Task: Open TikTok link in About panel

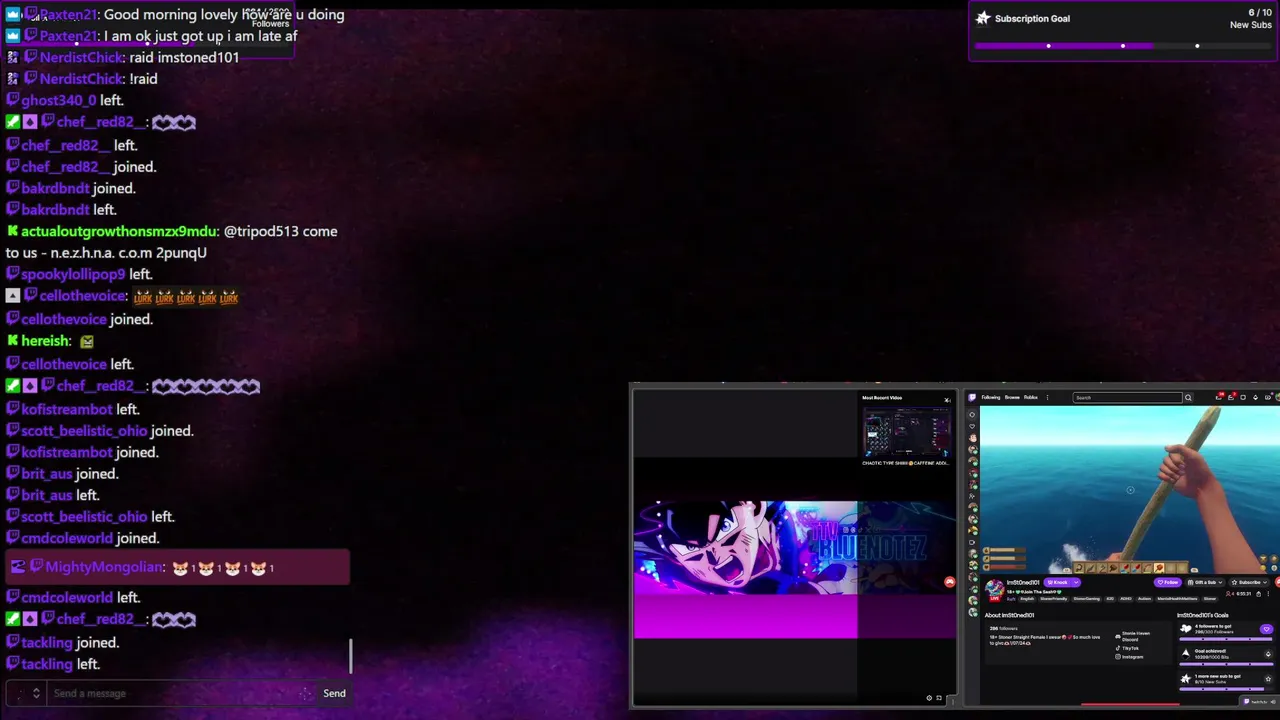Action: (1127, 648)
